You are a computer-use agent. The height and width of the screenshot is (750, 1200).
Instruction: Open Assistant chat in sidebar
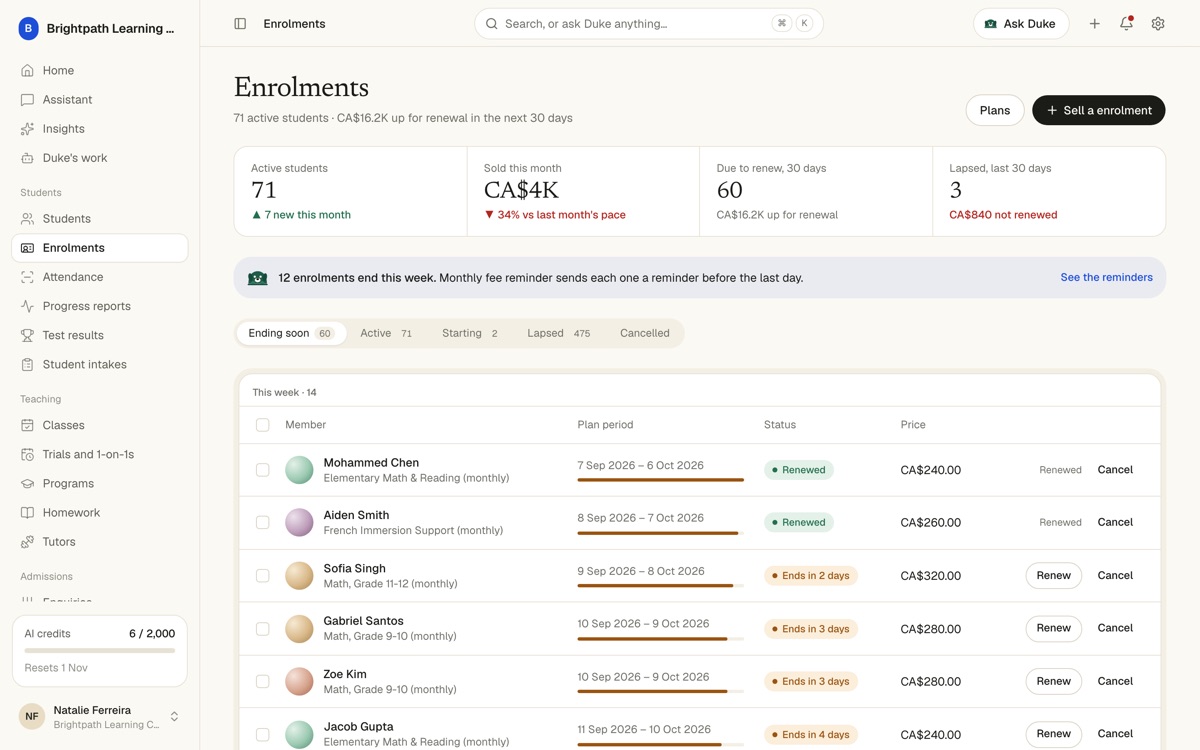[99, 100]
